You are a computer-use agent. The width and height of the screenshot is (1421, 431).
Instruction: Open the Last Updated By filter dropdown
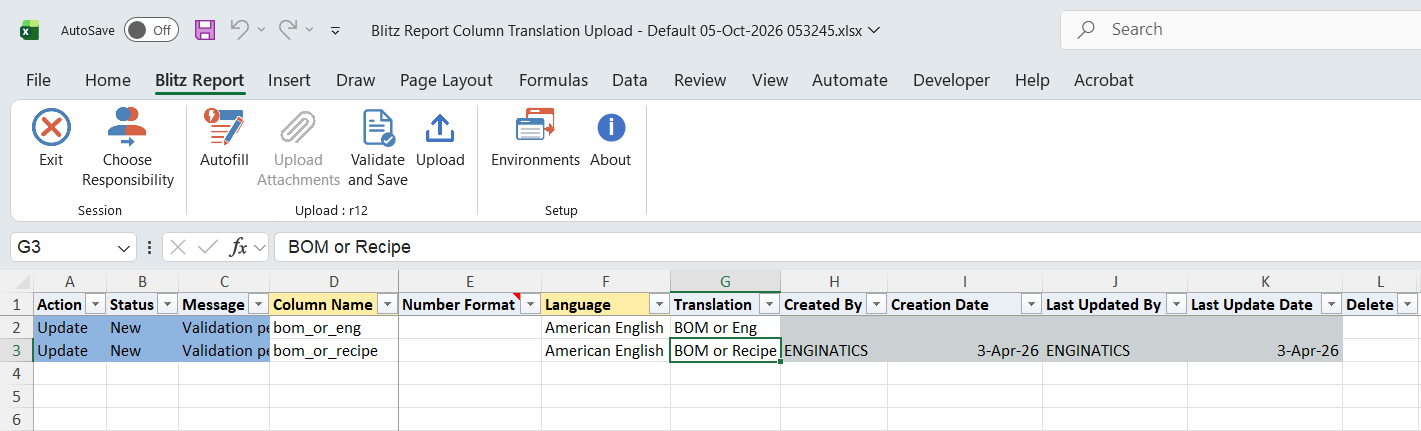point(1176,304)
